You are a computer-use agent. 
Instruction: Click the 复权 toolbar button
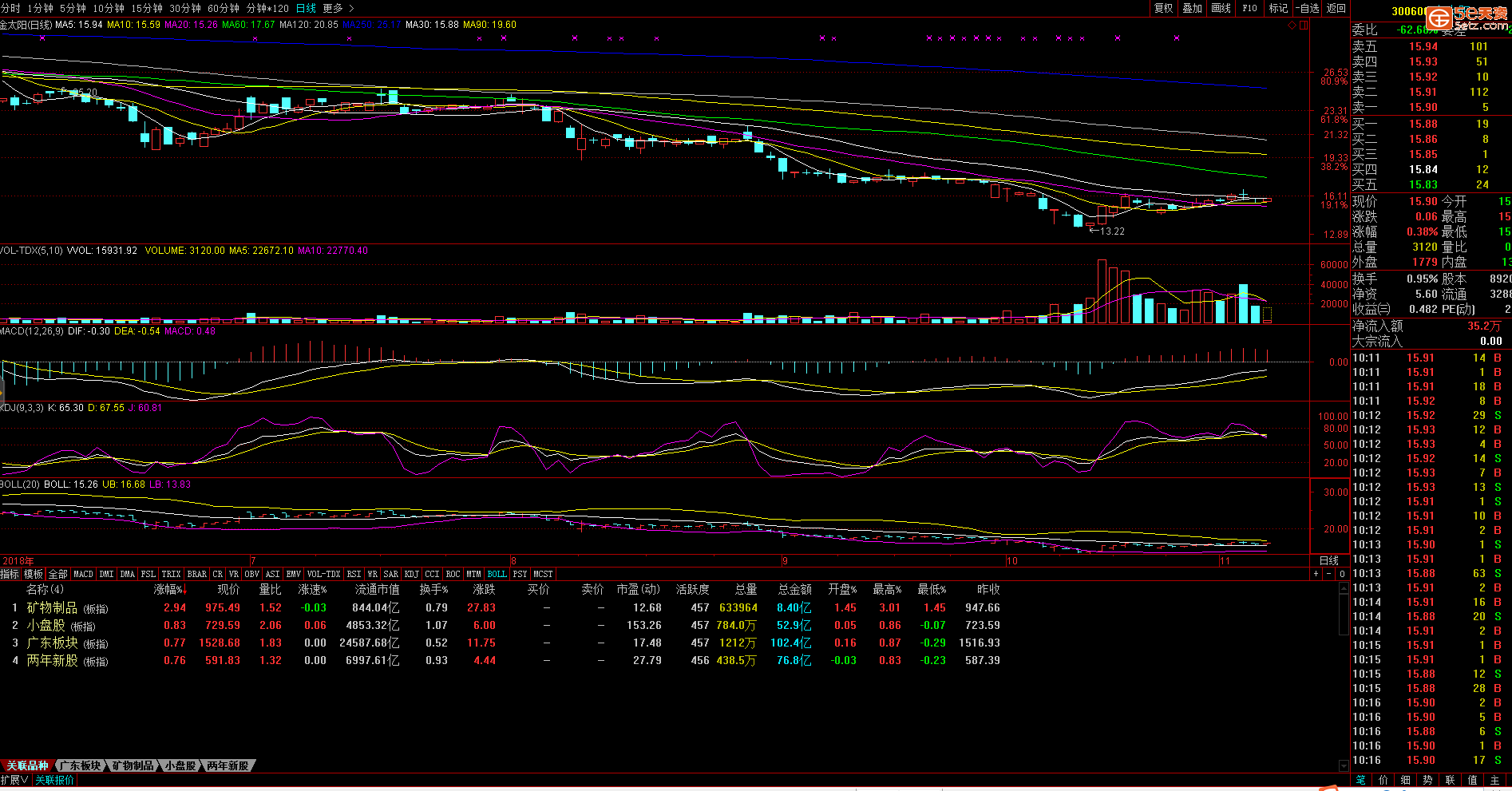(x=1164, y=8)
